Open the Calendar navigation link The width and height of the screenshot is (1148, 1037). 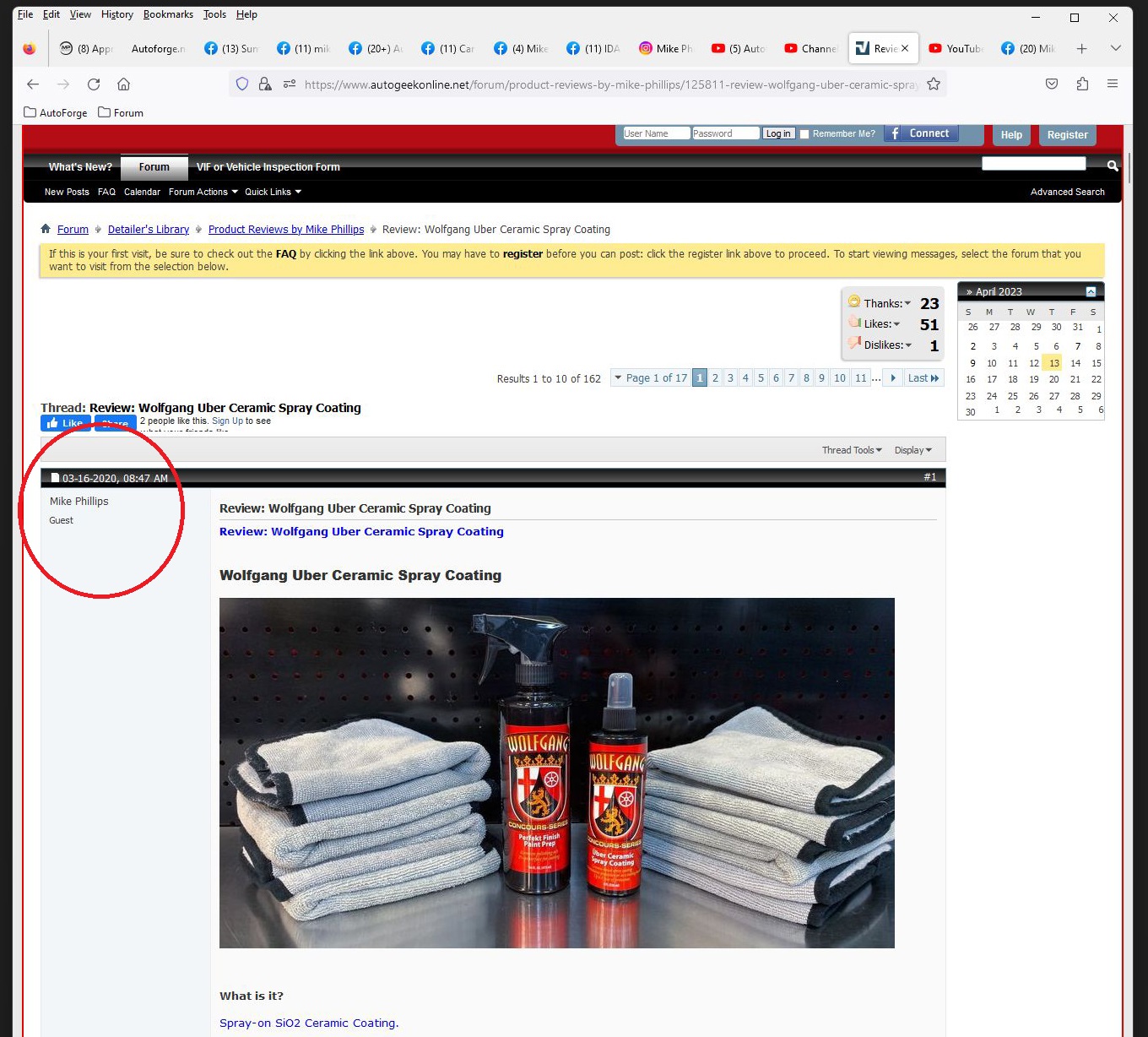(x=142, y=192)
